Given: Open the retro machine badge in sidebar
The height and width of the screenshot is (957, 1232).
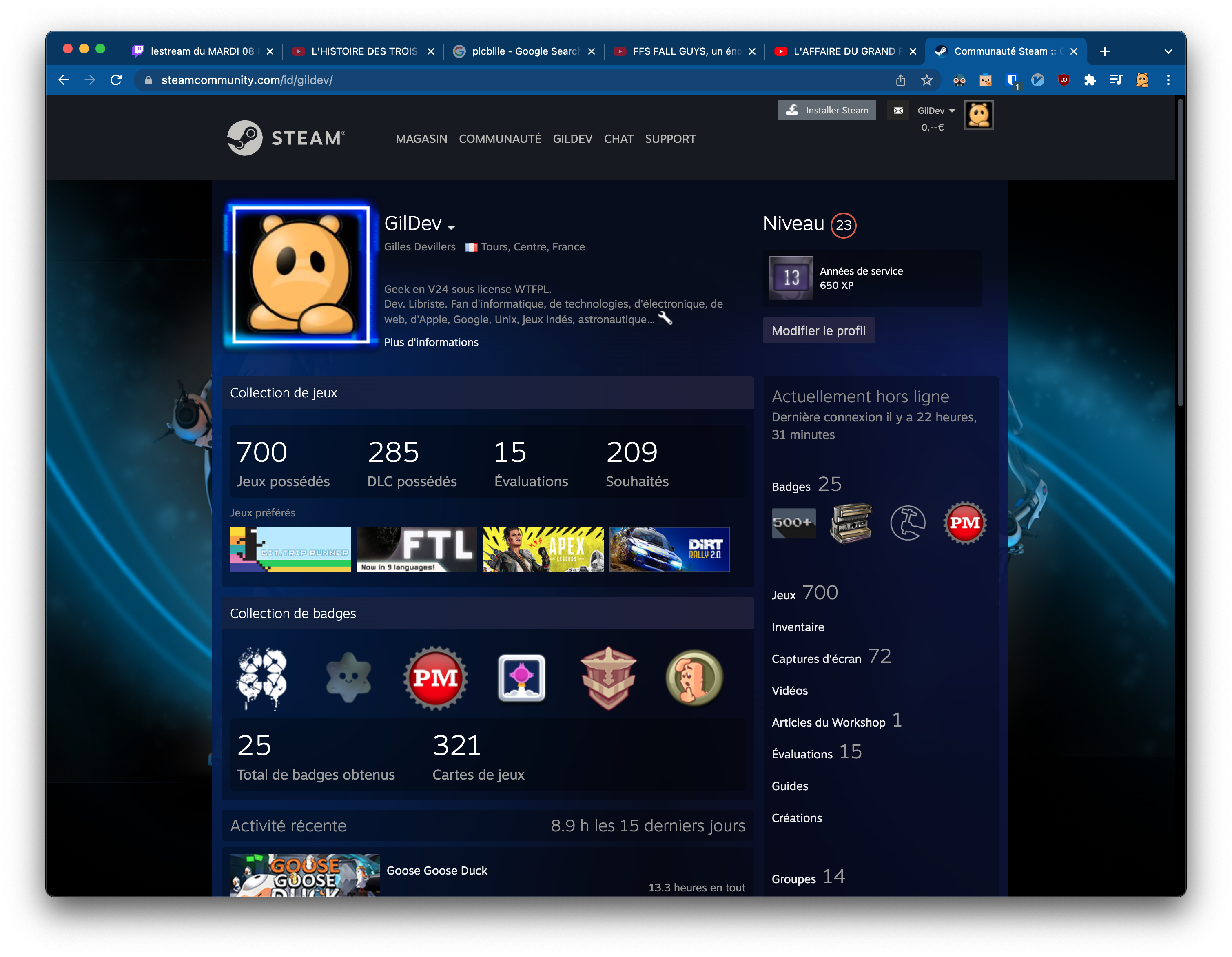Looking at the screenshot, I should (x=851, y=523).
